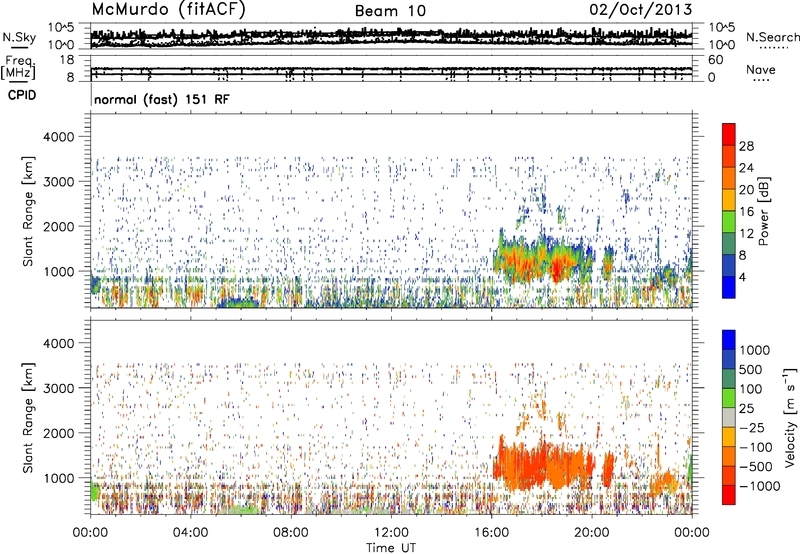Click the "4" power colorbar label
Image resolution: width=800 pixels, height=554 pixels.
pyautogui.click(x=742, y=278)
